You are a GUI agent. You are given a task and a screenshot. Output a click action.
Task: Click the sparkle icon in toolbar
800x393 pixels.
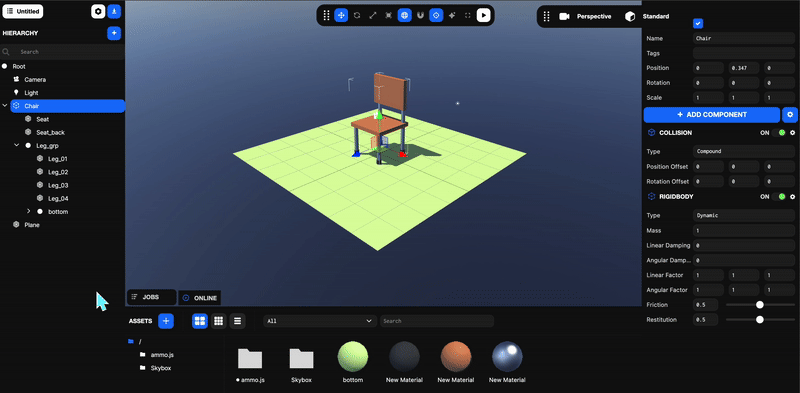pos(452,15)
